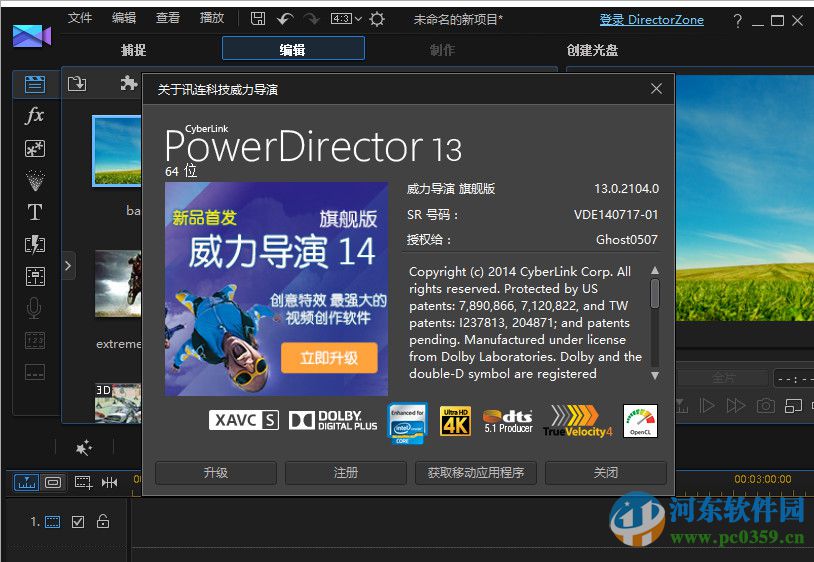Open the 播放 menu

(212, 18)
